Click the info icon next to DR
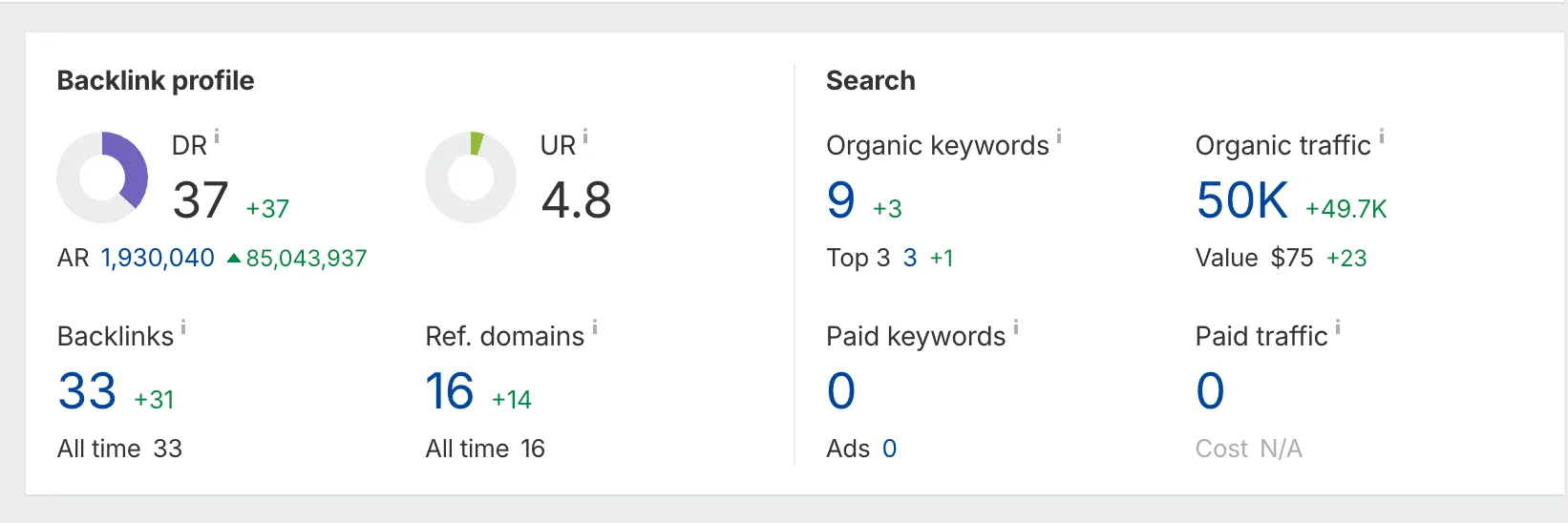 217,137
